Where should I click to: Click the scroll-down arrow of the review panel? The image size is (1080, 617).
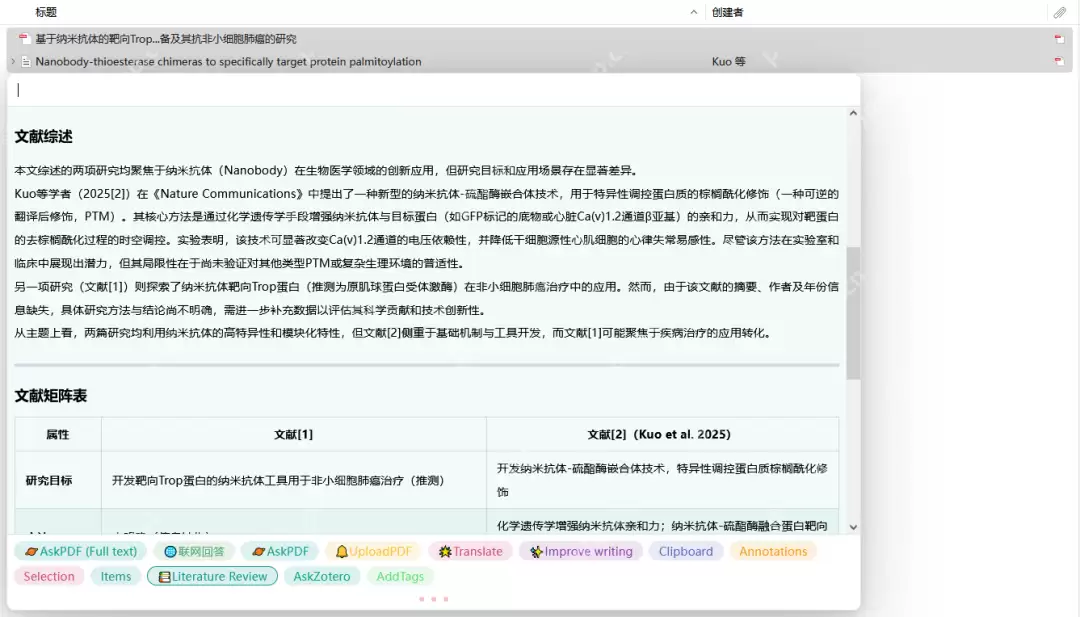853,526
